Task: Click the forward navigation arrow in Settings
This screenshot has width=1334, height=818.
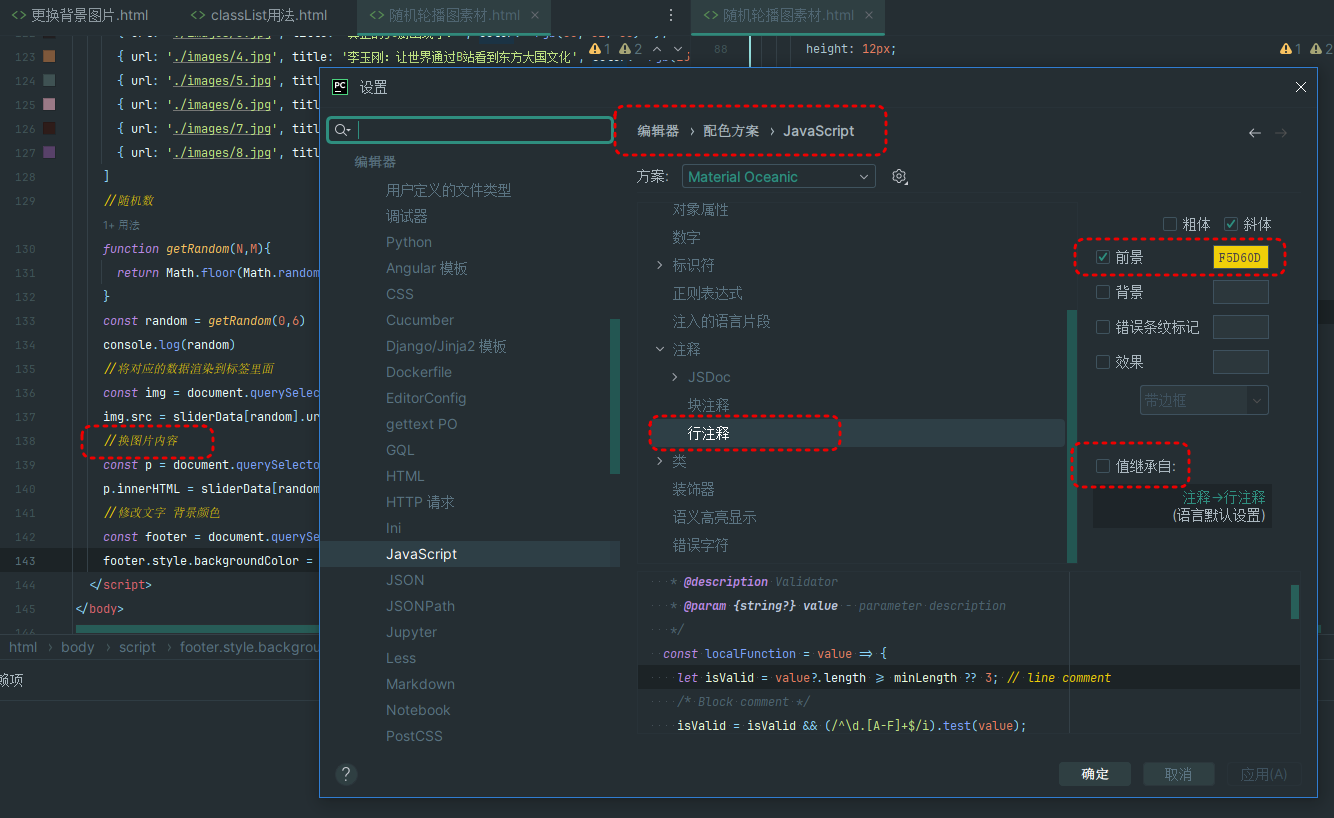Action: [1281, 133]
